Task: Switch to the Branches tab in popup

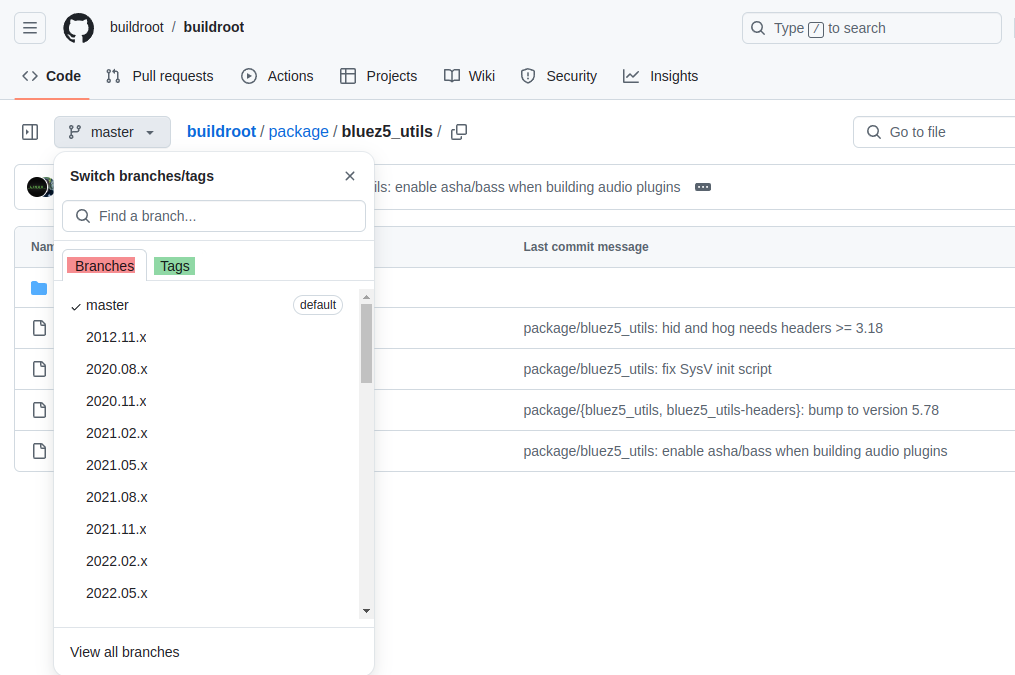Action: tap(104, 266)
